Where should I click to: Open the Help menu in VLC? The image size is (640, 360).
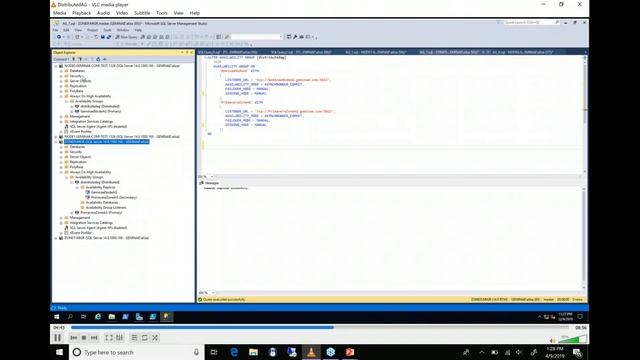(x=195, y=13)
